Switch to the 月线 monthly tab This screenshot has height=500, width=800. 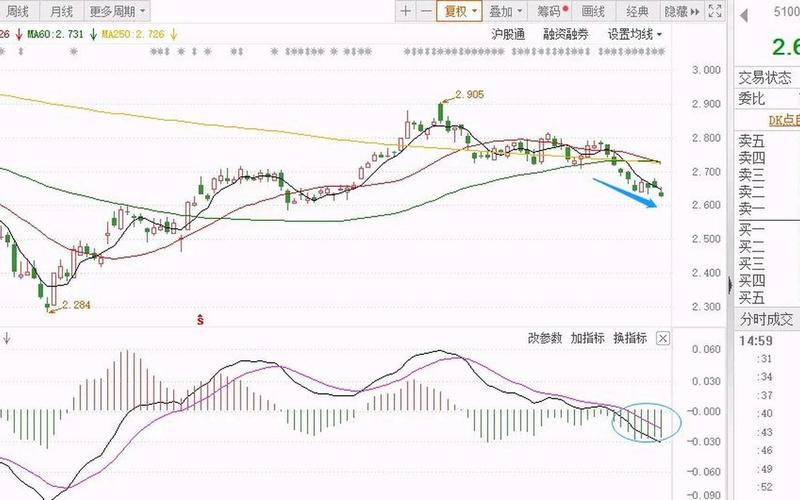coord(61,11)
